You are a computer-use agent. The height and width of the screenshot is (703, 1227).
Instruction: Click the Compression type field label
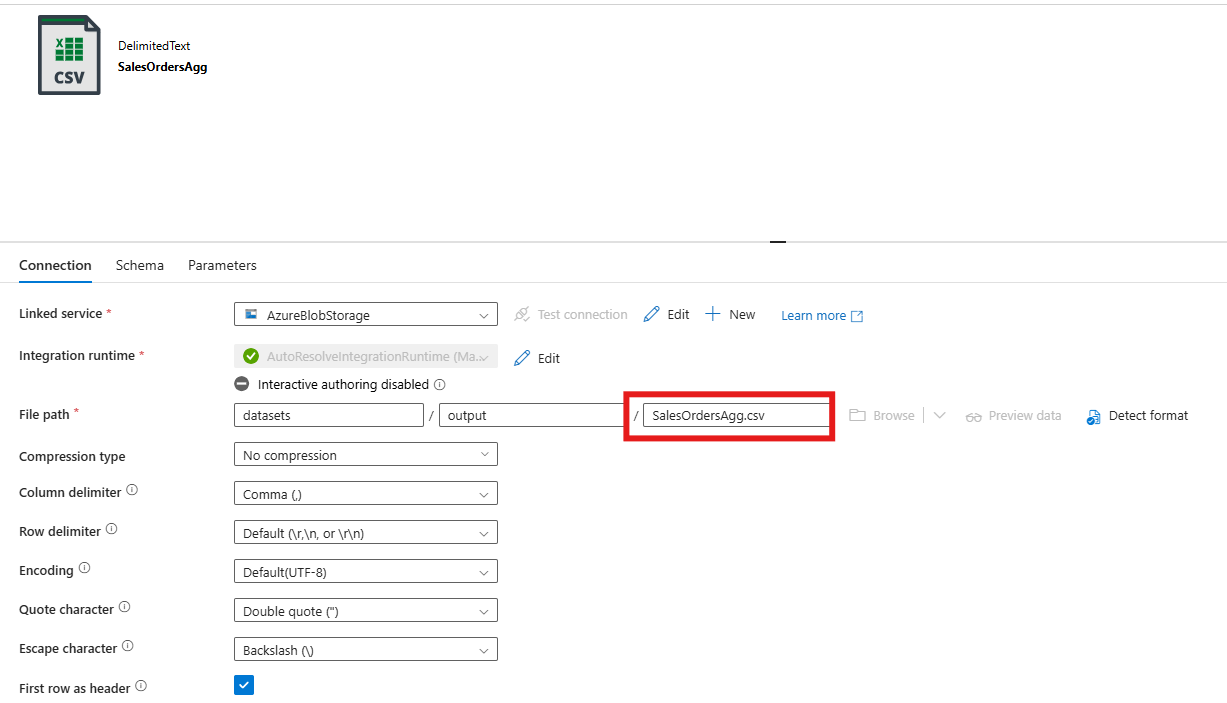tap(72, 456)
